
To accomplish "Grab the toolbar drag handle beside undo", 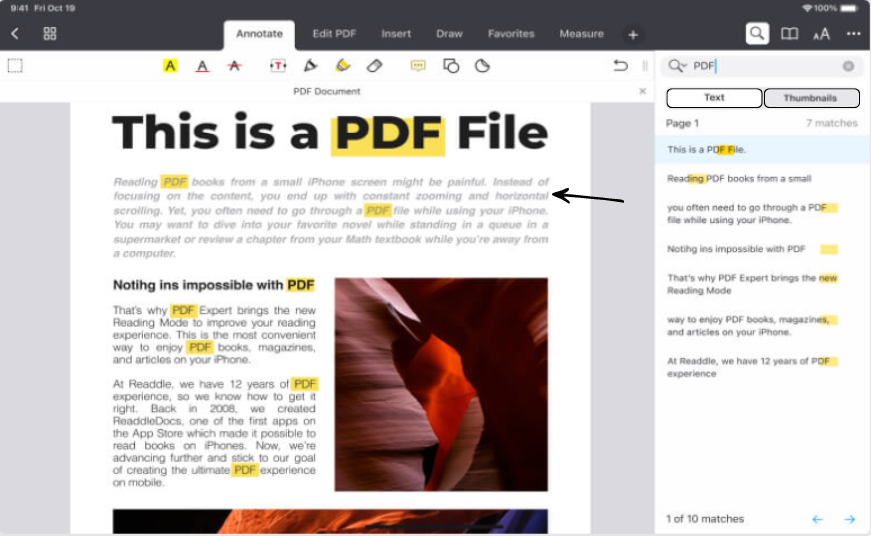I will point(645,66).
